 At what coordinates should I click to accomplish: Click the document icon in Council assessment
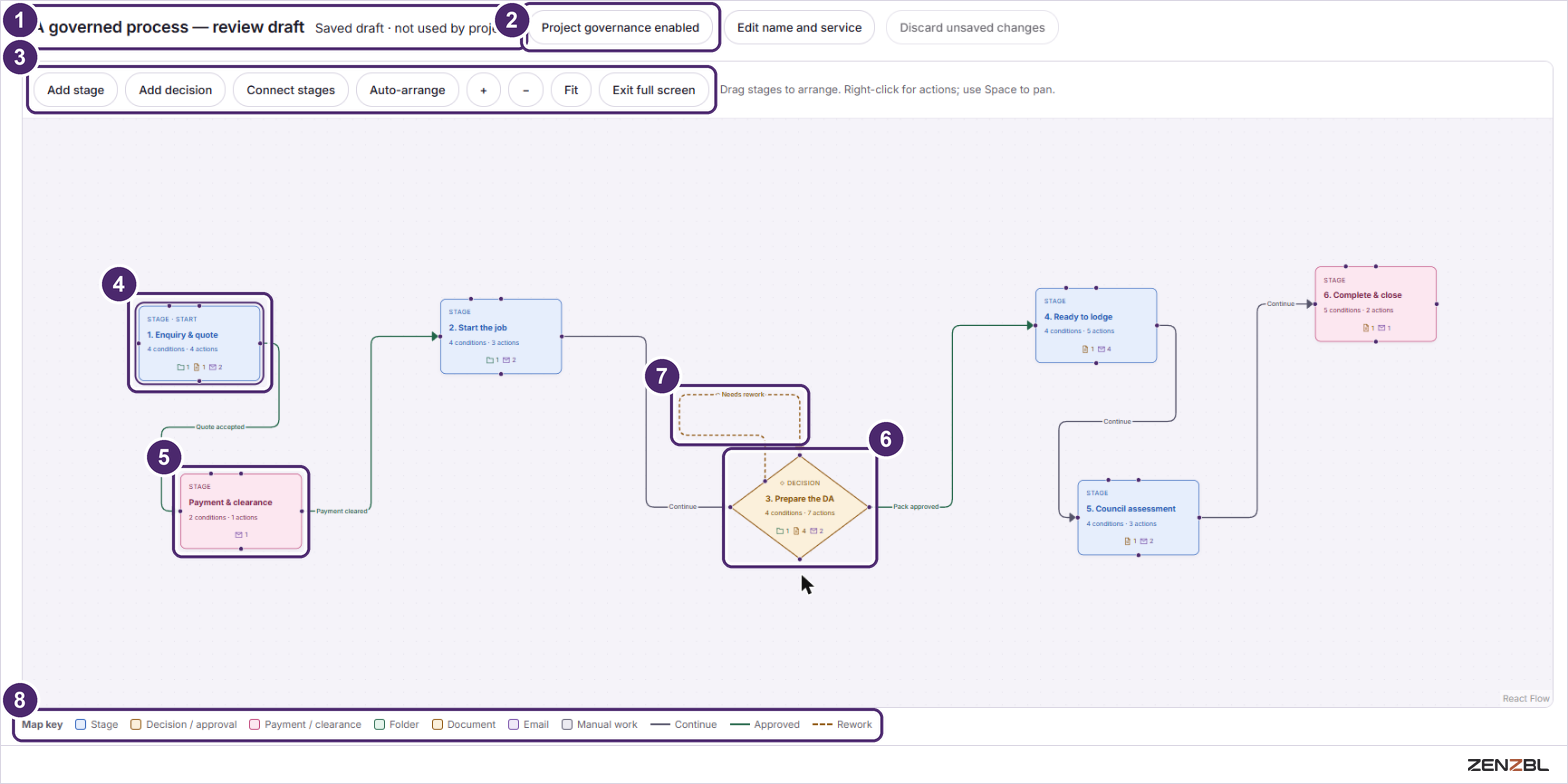click(1127, 541)
